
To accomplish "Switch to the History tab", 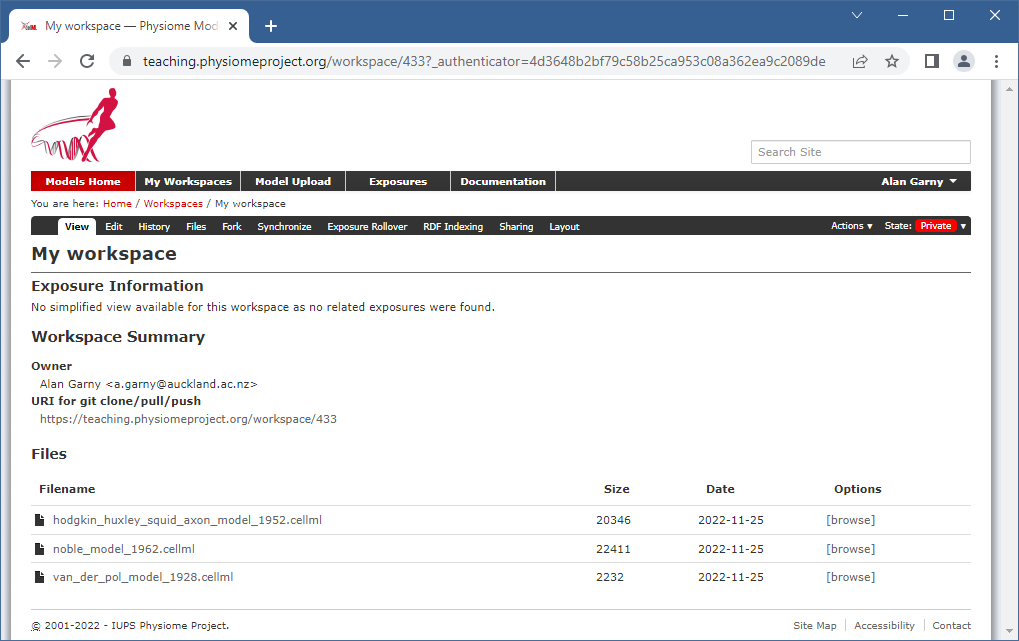I will (x=154, y=227).
